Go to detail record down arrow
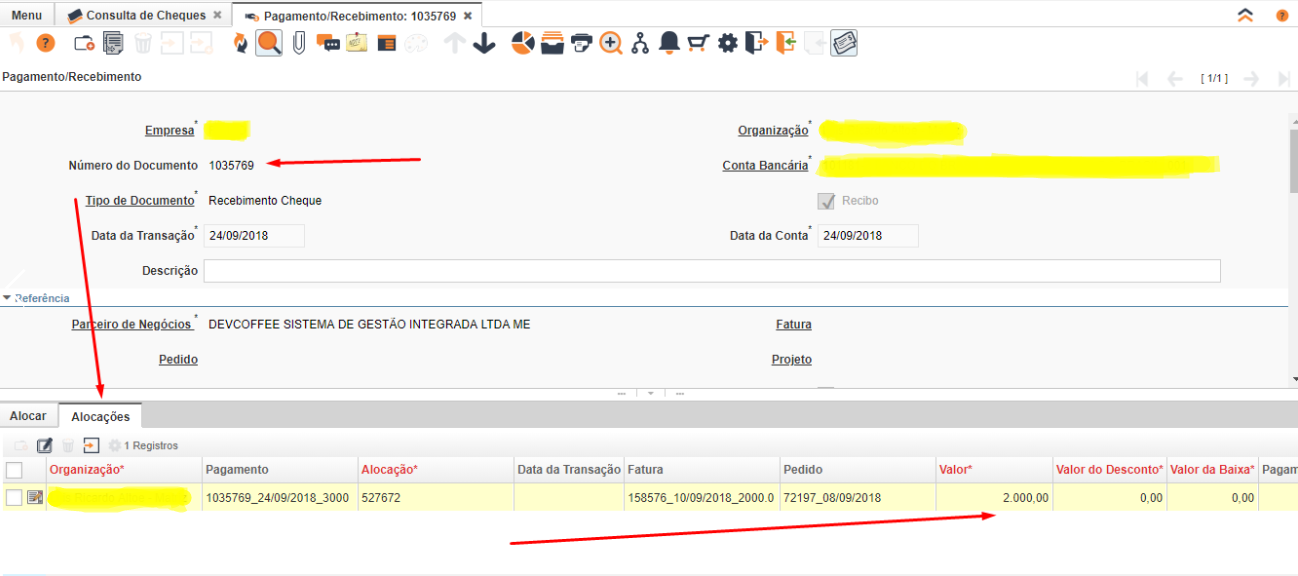The image size is (1298, 576). pyautogui.click(x=484, y=43)
